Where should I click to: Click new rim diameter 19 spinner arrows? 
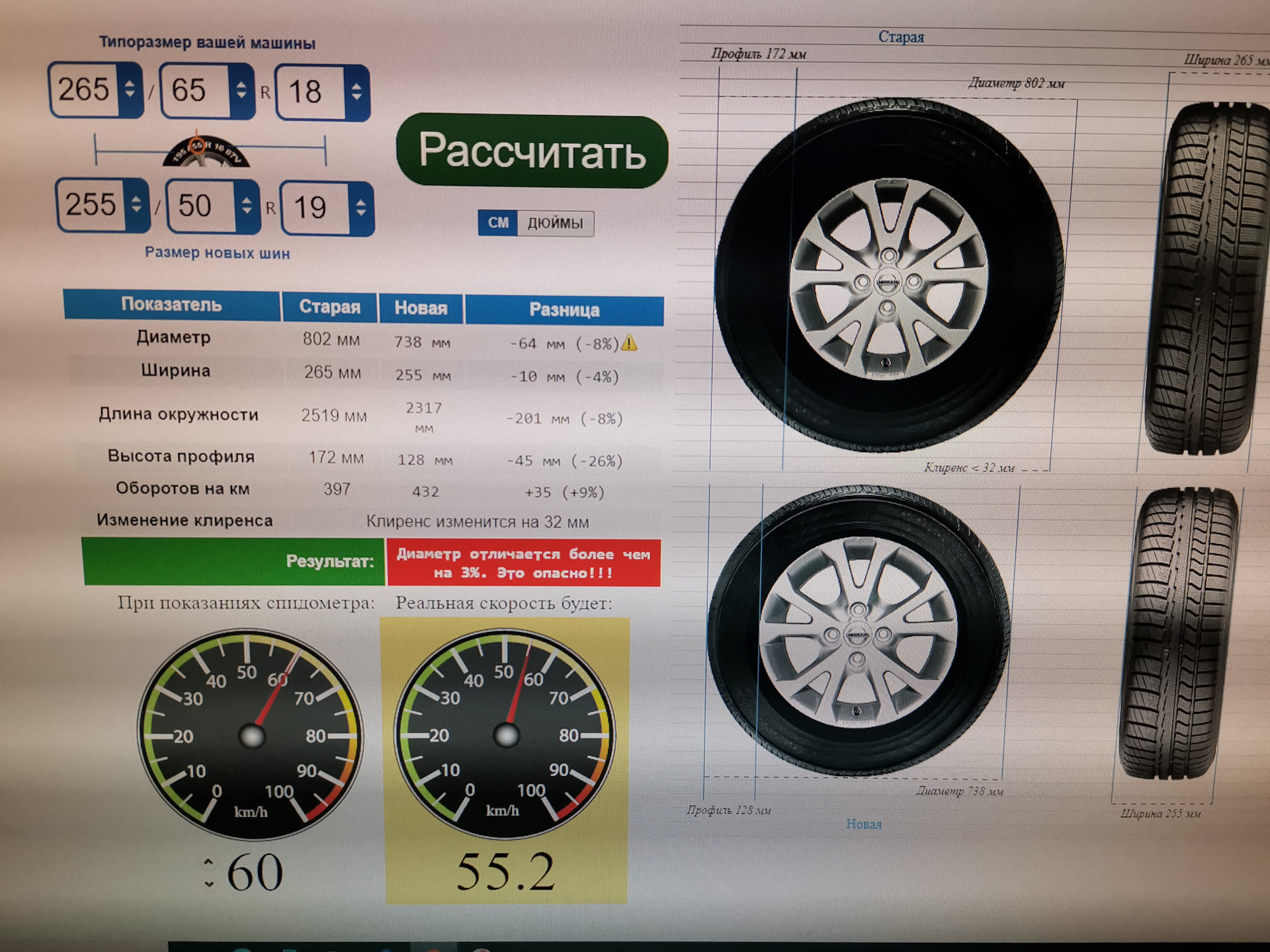(360, 208)
